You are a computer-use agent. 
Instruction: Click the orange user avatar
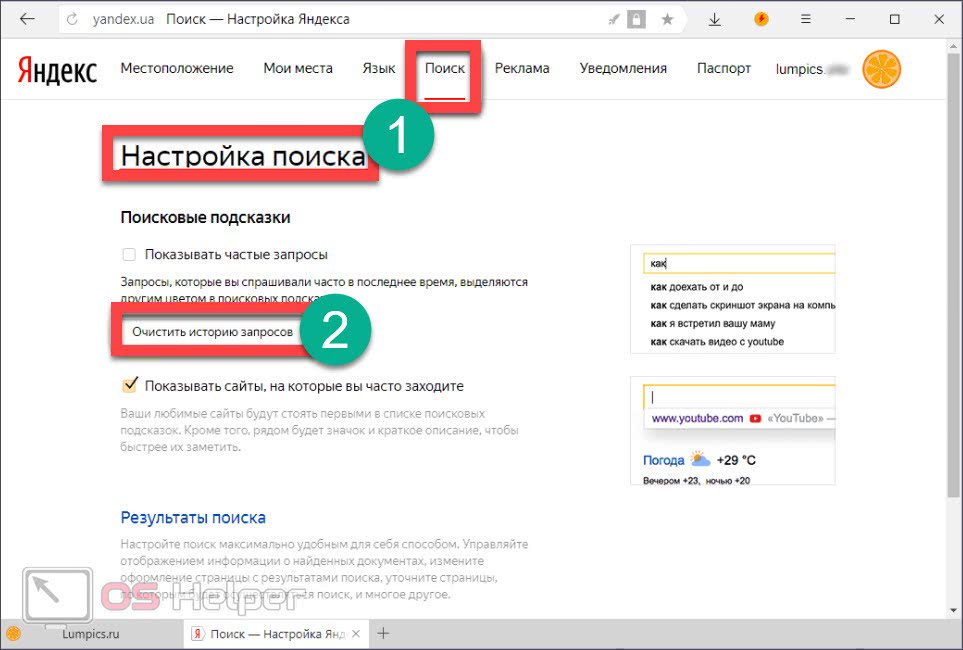click(x=881, y=69)
